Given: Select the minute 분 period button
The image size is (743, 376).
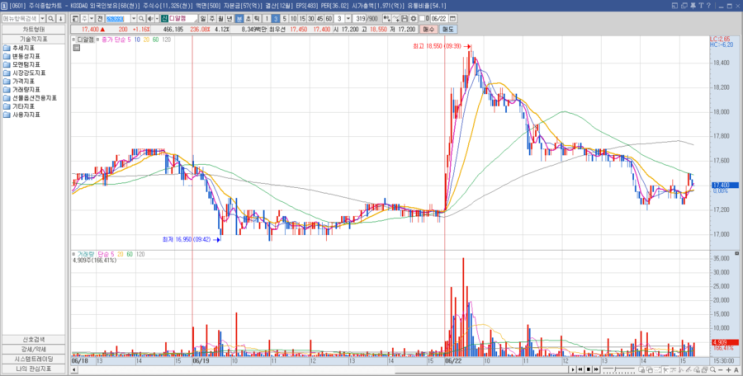Looking at the screenshot, I should [x=239, y=18].
